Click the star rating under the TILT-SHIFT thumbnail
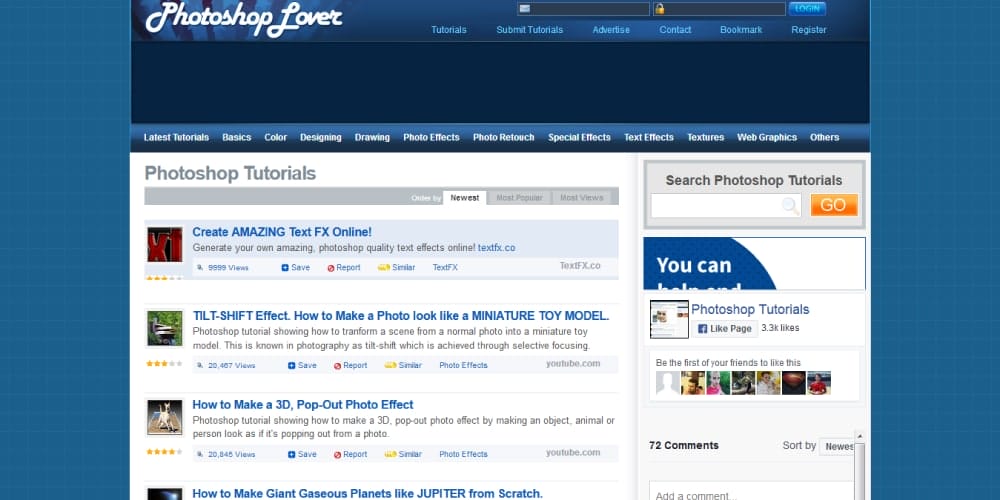The image size is (1000, 500). tap(165, 364)
